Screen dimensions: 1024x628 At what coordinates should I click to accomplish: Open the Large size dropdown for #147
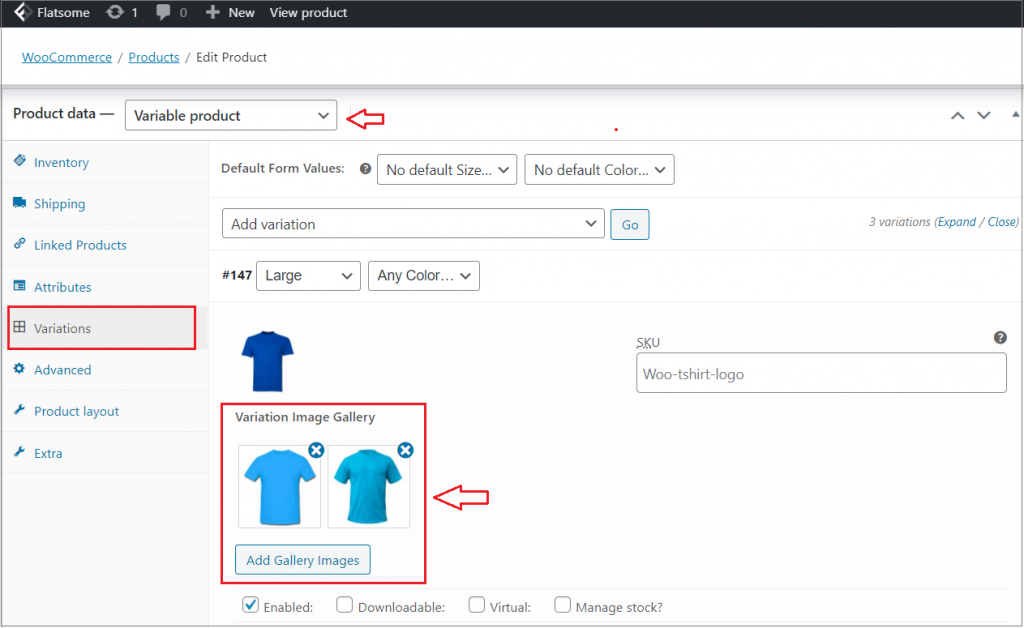(308, 275)
